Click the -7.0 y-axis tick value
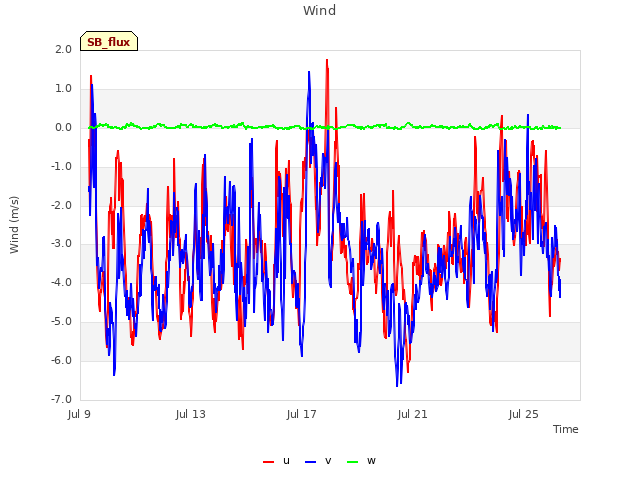Screen dimensions: 640x480 coord(61,399)
